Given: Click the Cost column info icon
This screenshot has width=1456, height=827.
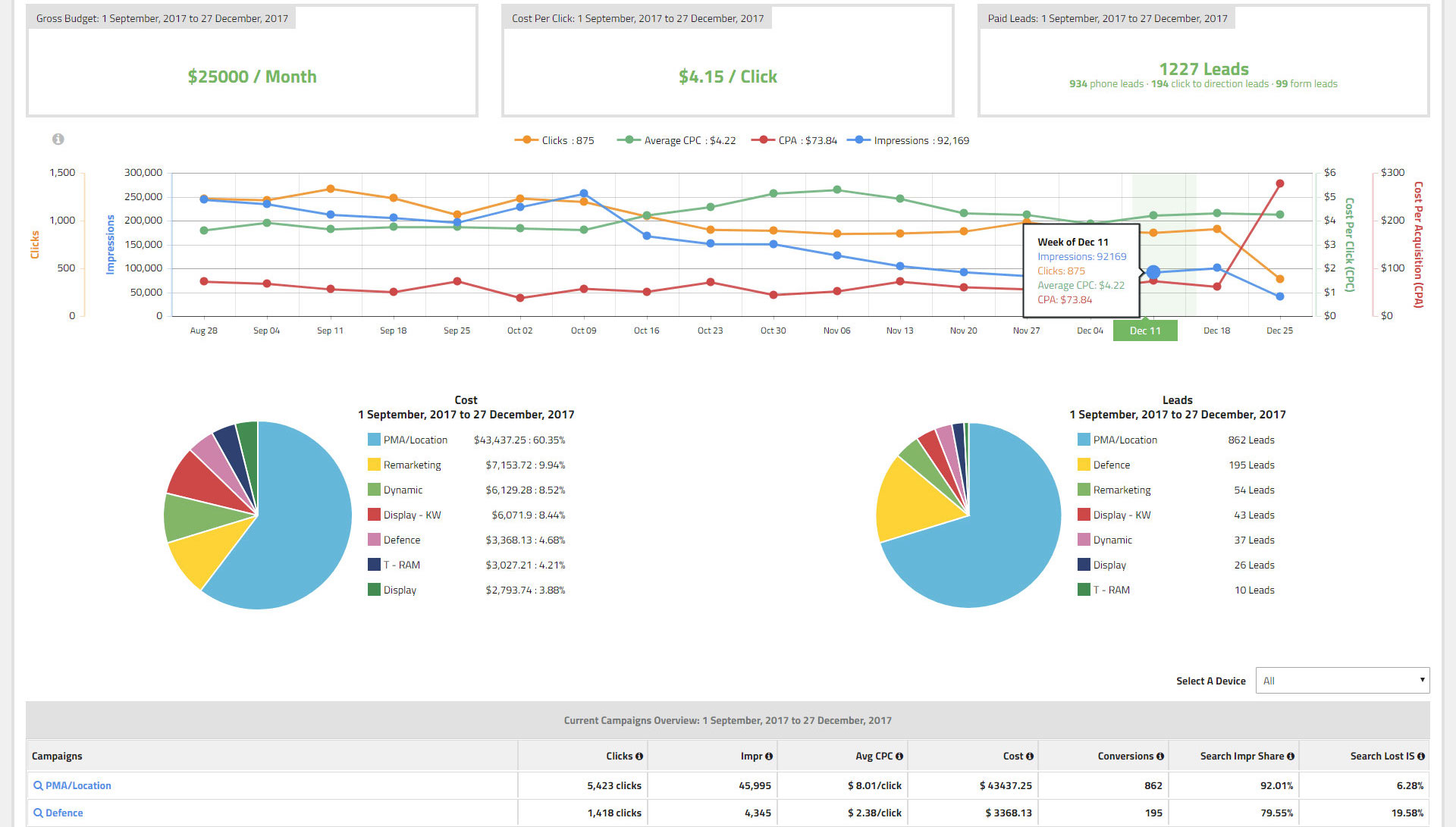Looking at the screenshot, I should pyautogui.click(x=1030, y=757).
